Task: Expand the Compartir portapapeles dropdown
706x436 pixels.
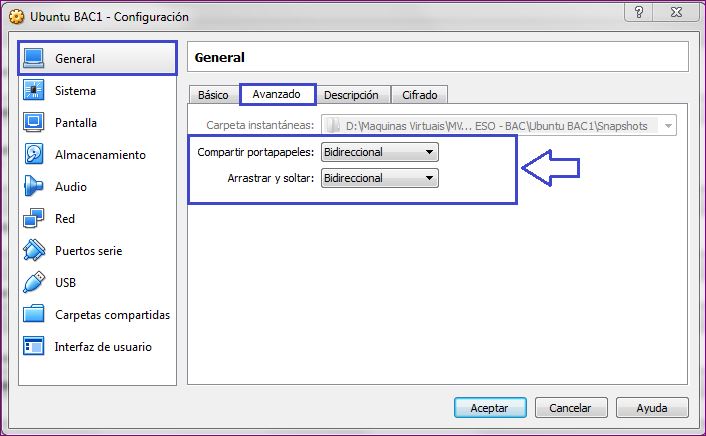Action: coord(379,152)
